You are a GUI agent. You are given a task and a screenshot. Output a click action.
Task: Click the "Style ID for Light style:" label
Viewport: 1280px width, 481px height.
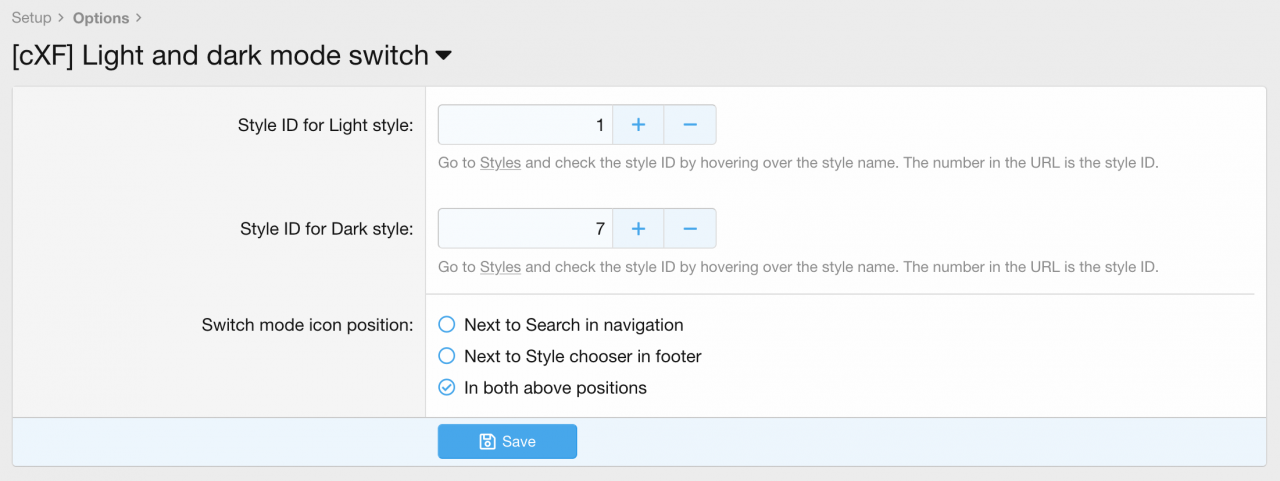[x=325, y=125]
